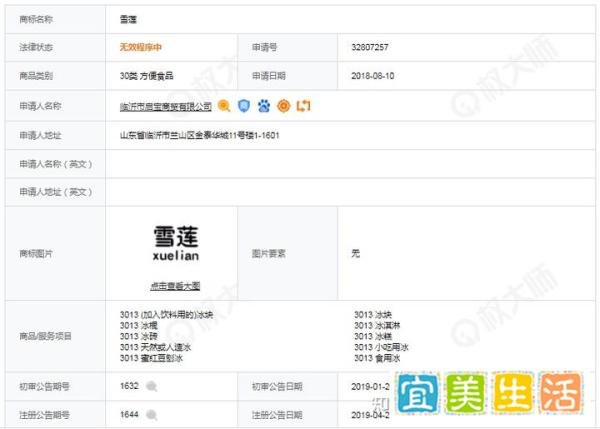Select the trademark name value 雪莲
Image resolution: width=600 pixels, height=429 pixels.
tap(128, 20)
